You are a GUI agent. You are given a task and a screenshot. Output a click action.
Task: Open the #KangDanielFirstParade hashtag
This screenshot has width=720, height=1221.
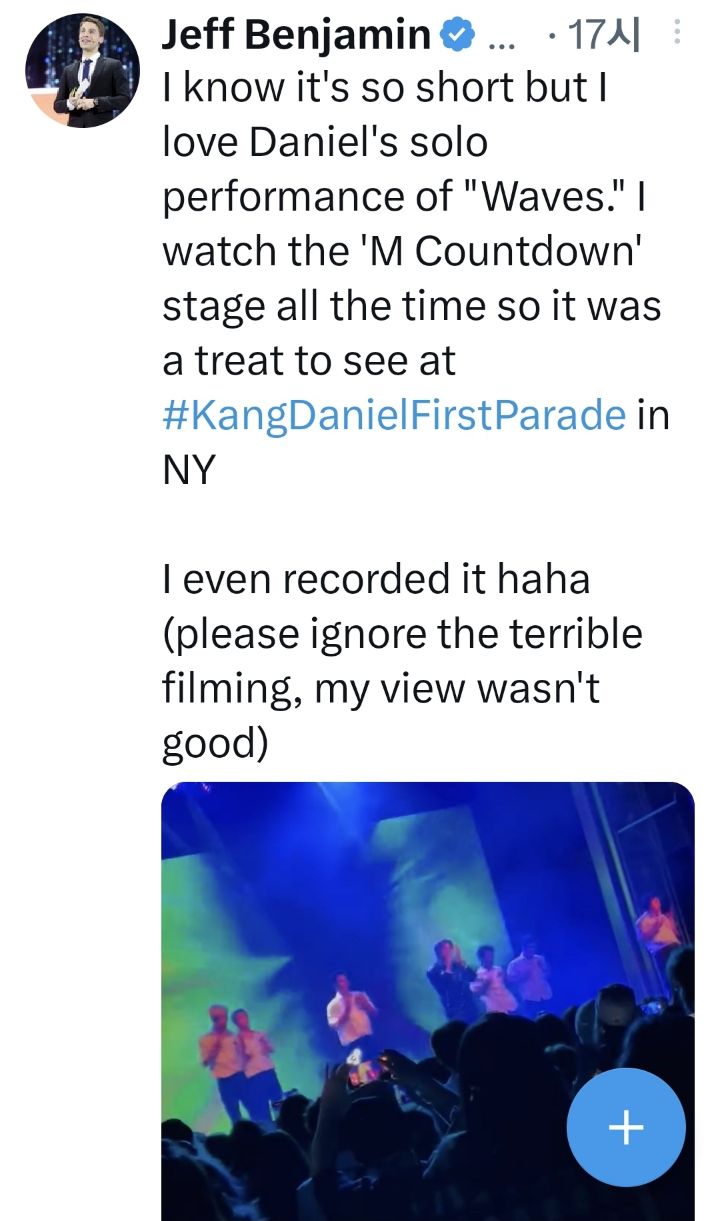point(394,414)
